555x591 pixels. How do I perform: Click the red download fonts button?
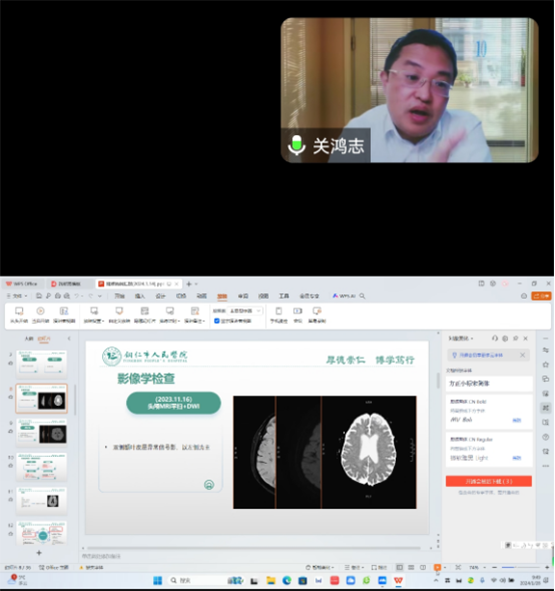tap(489, 481)
